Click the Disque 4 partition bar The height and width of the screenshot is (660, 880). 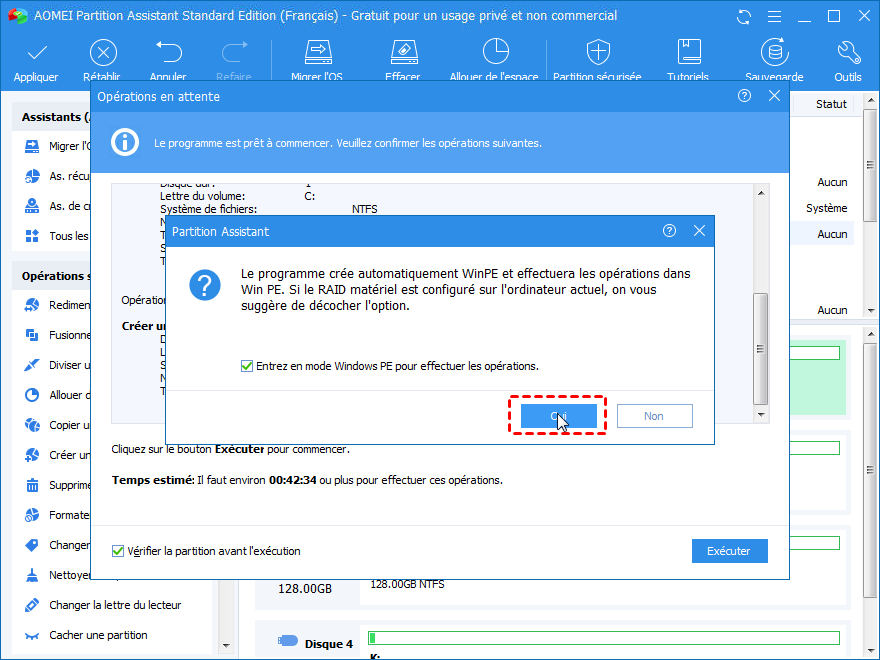tap(604, 638)
